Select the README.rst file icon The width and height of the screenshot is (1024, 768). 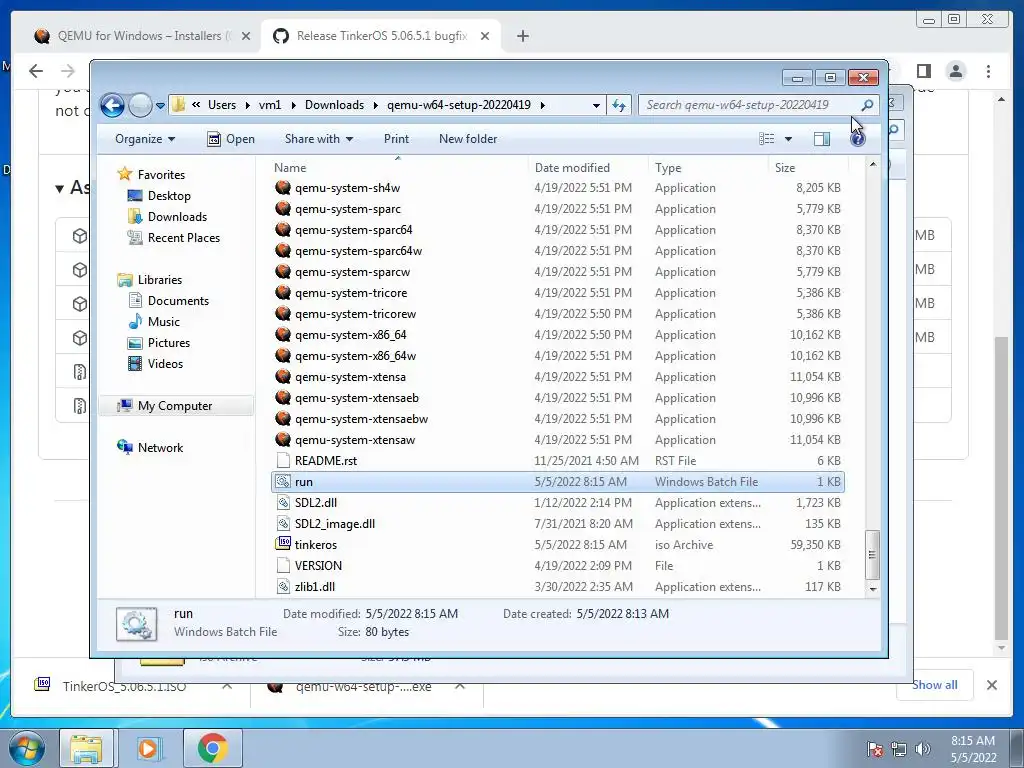pos(283,460)
